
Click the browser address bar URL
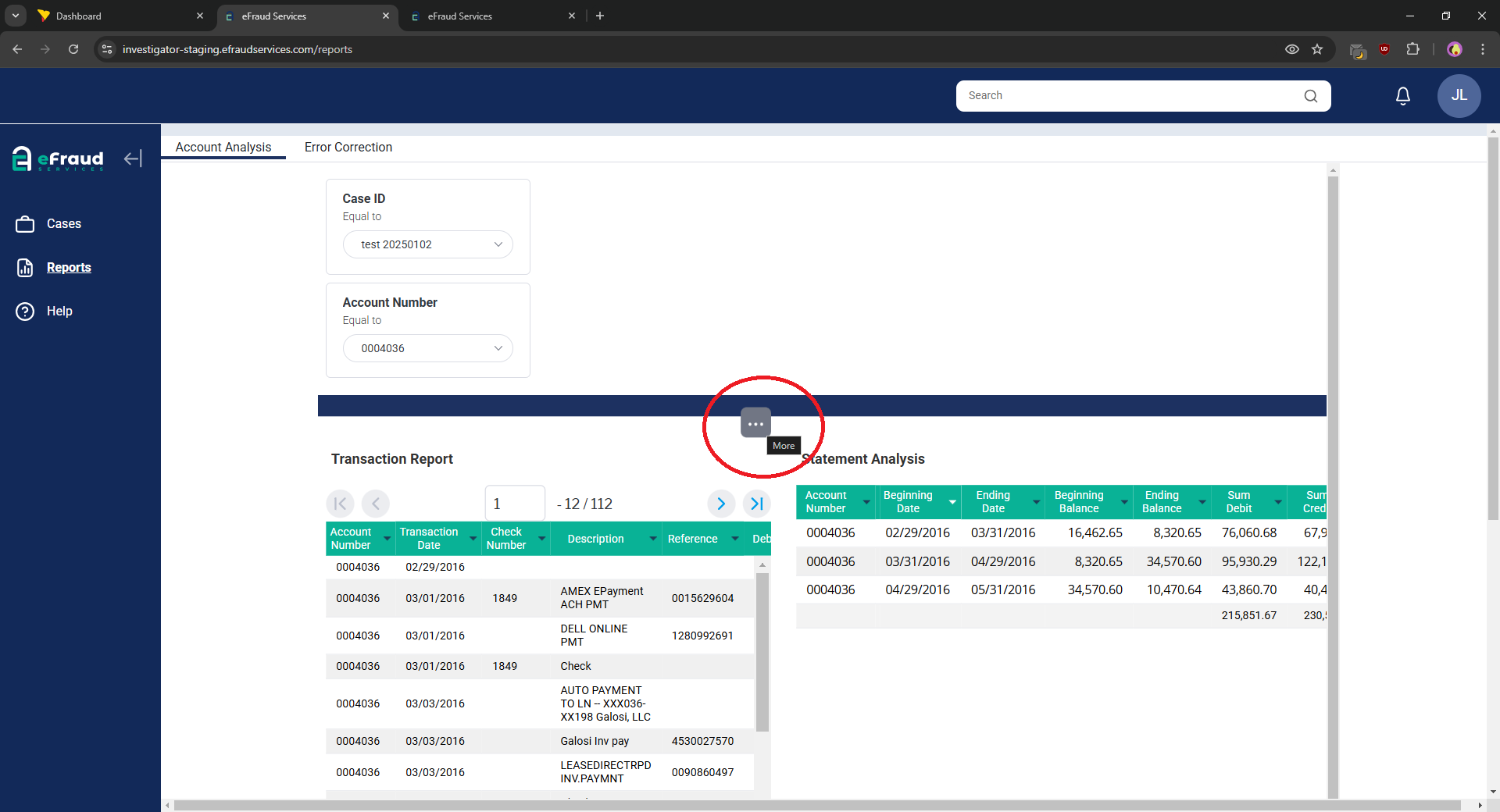pos(237,49)
